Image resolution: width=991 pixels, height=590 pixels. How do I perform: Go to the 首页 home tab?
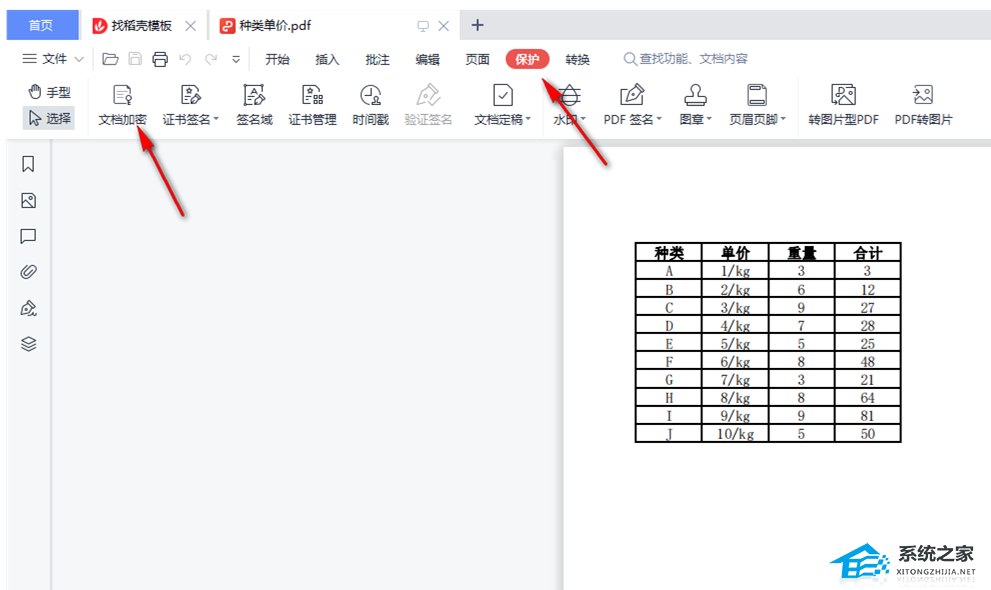(42, 25)
